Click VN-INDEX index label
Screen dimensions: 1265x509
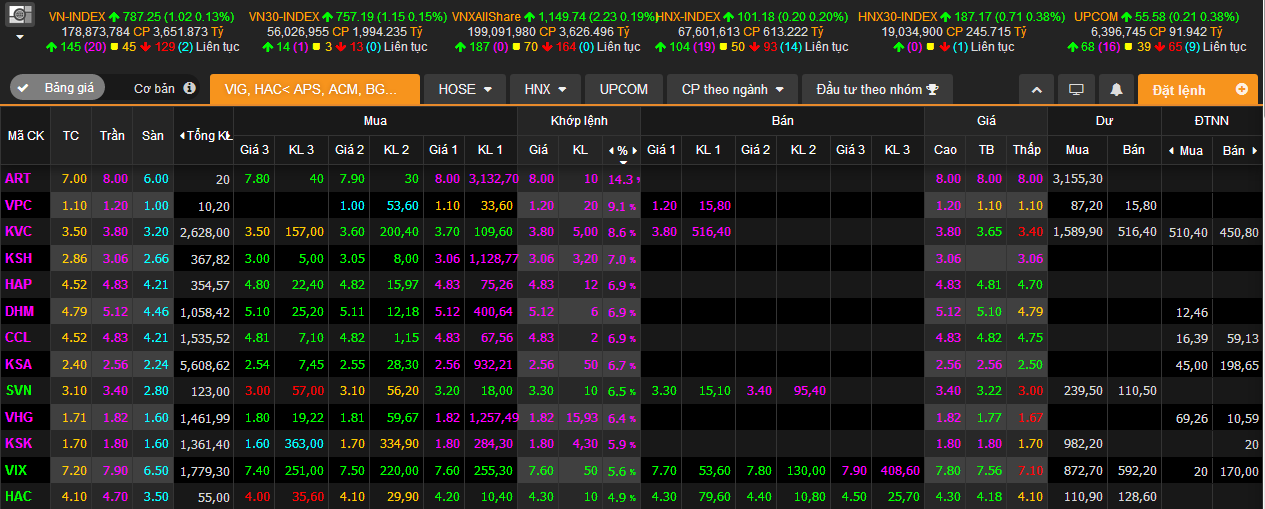pos(76,17)
